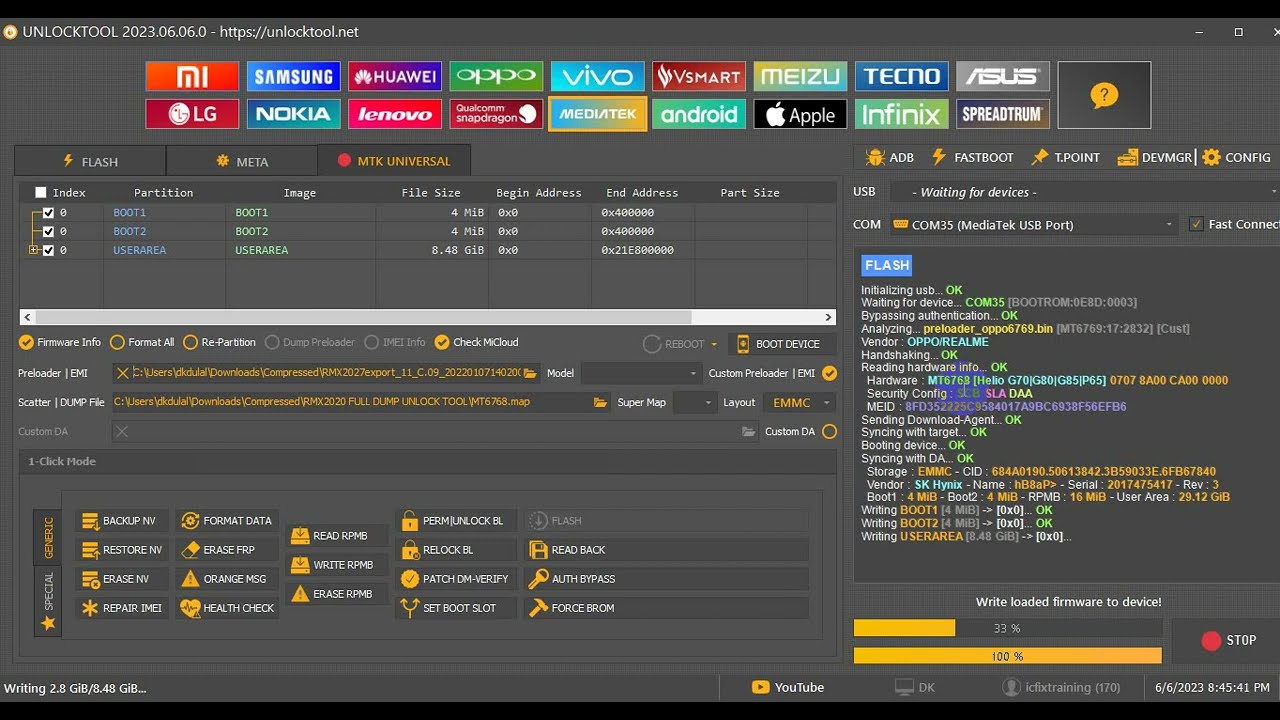The height and width of the screenshot is (720, 1280).
Task: Open the CONFIG settings
Action: 1237,157
